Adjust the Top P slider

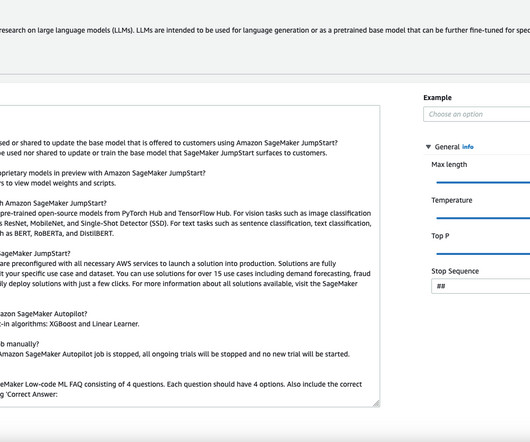pos(483,253)
